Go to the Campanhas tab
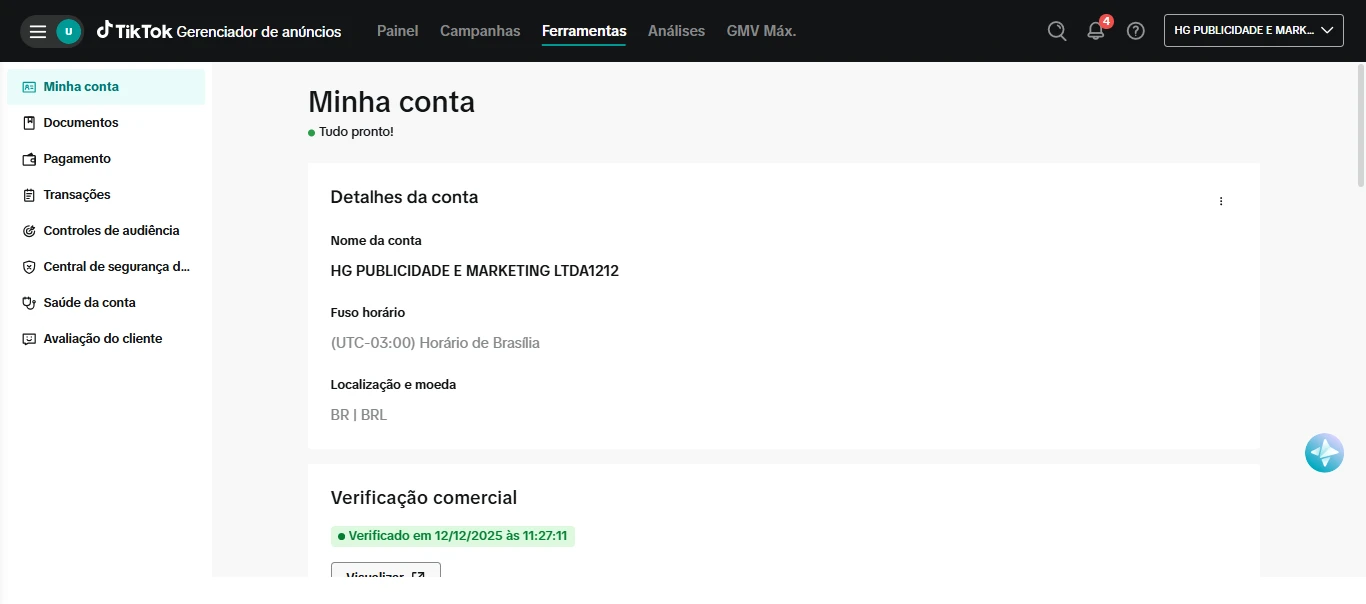This screenshot has height=604, width=1366. pyautogui.click(x=480, y=31)
